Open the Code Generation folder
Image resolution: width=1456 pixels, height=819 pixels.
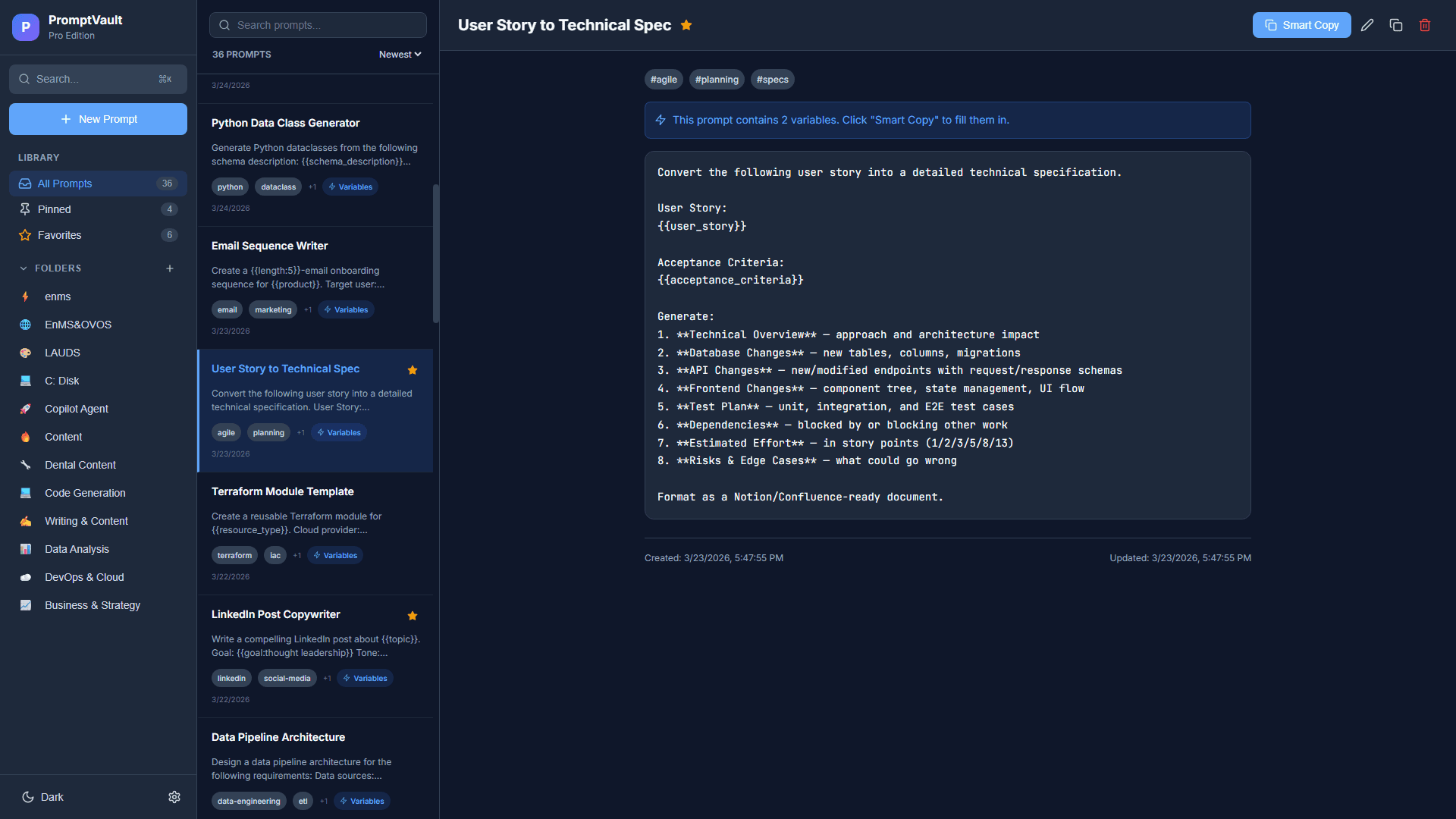click(x=85, y=493)
